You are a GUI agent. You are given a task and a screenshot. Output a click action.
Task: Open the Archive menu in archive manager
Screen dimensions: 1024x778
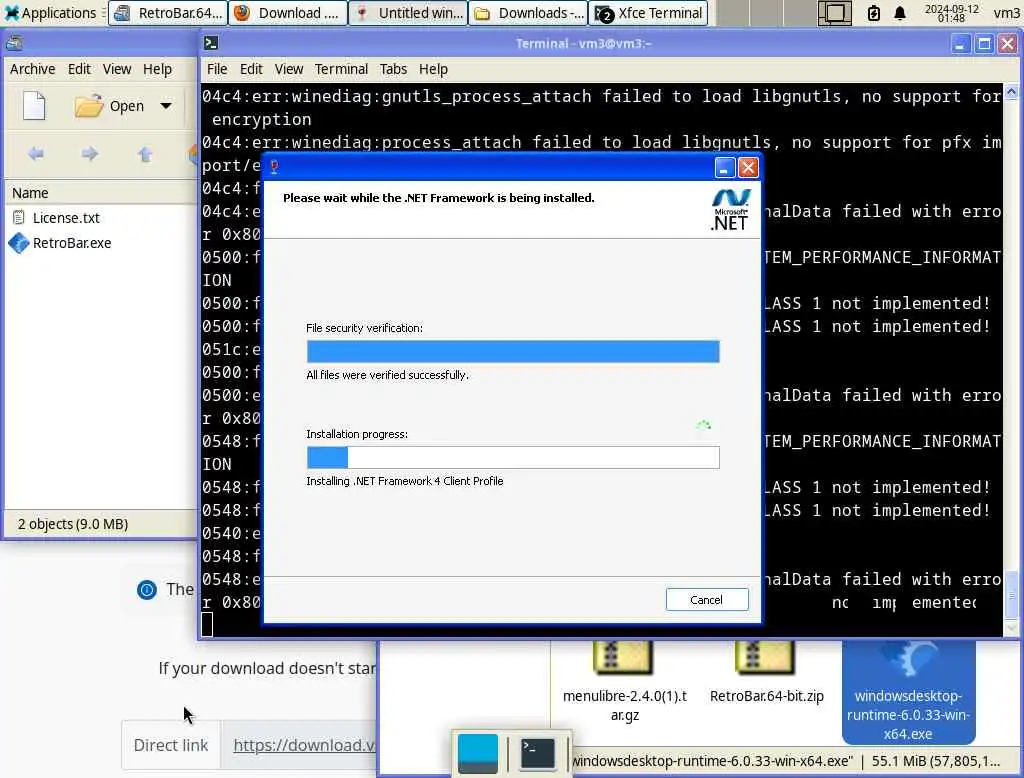click(33, 69)
